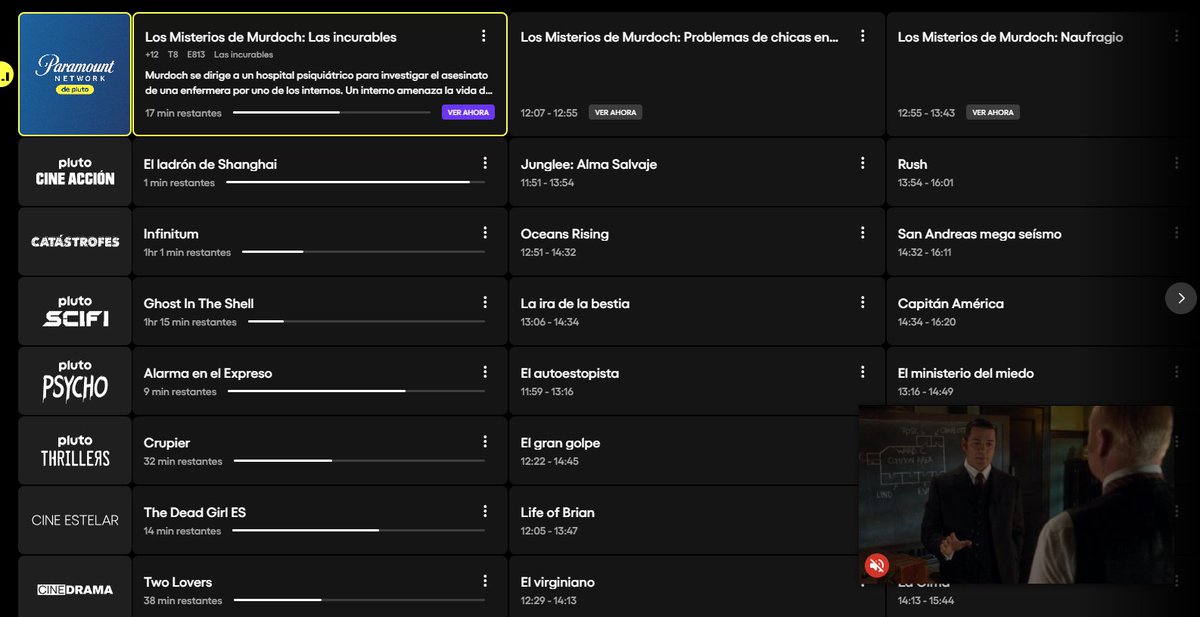1200x617 pixels.
Task: Open options menu for Crupier
Action: pyautogui.click(x=484, y=442)
